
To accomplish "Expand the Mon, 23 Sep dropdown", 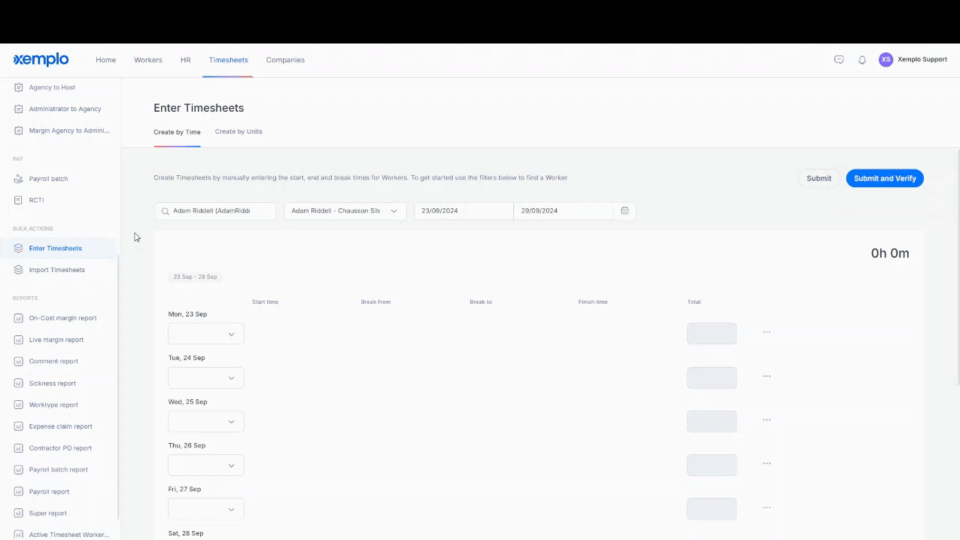I will point(206,334).
